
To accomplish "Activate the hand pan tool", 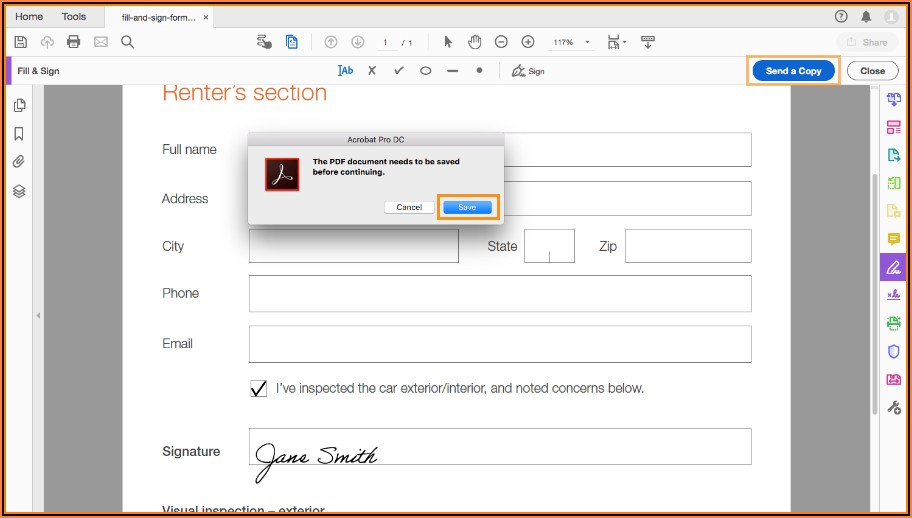I will tap(475, 42).
